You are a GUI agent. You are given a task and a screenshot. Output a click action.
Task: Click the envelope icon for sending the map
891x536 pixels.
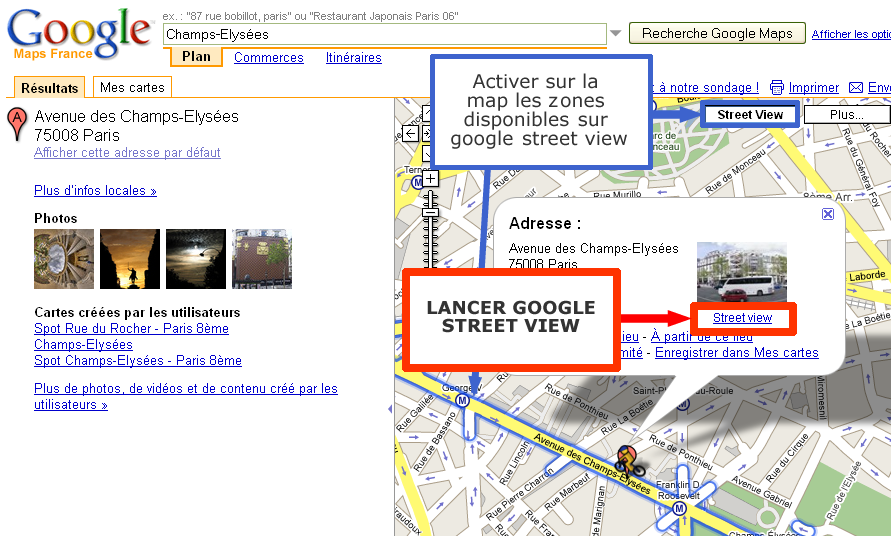pos(855,88)
